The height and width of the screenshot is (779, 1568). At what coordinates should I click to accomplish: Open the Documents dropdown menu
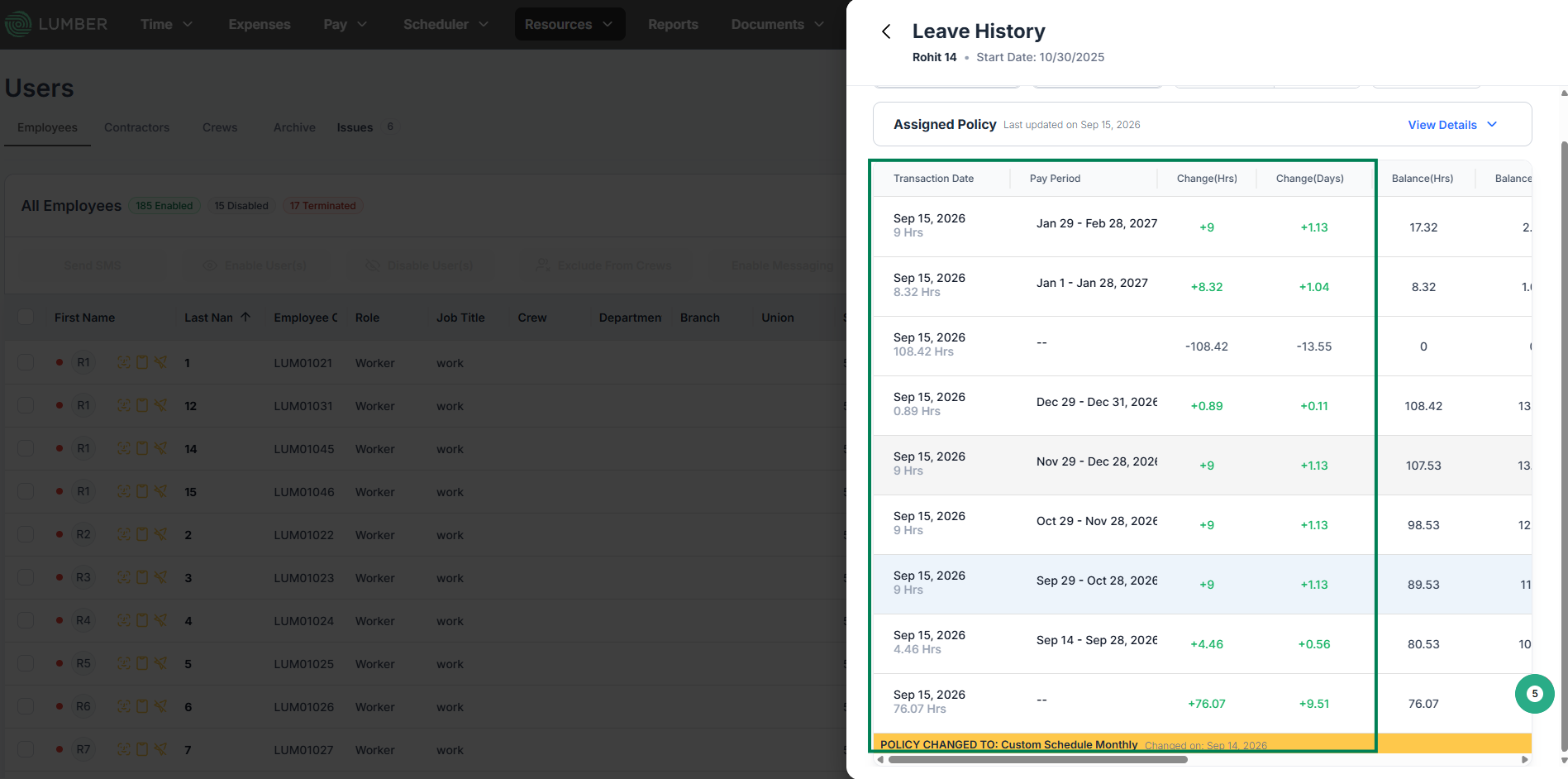click(777, 24)
